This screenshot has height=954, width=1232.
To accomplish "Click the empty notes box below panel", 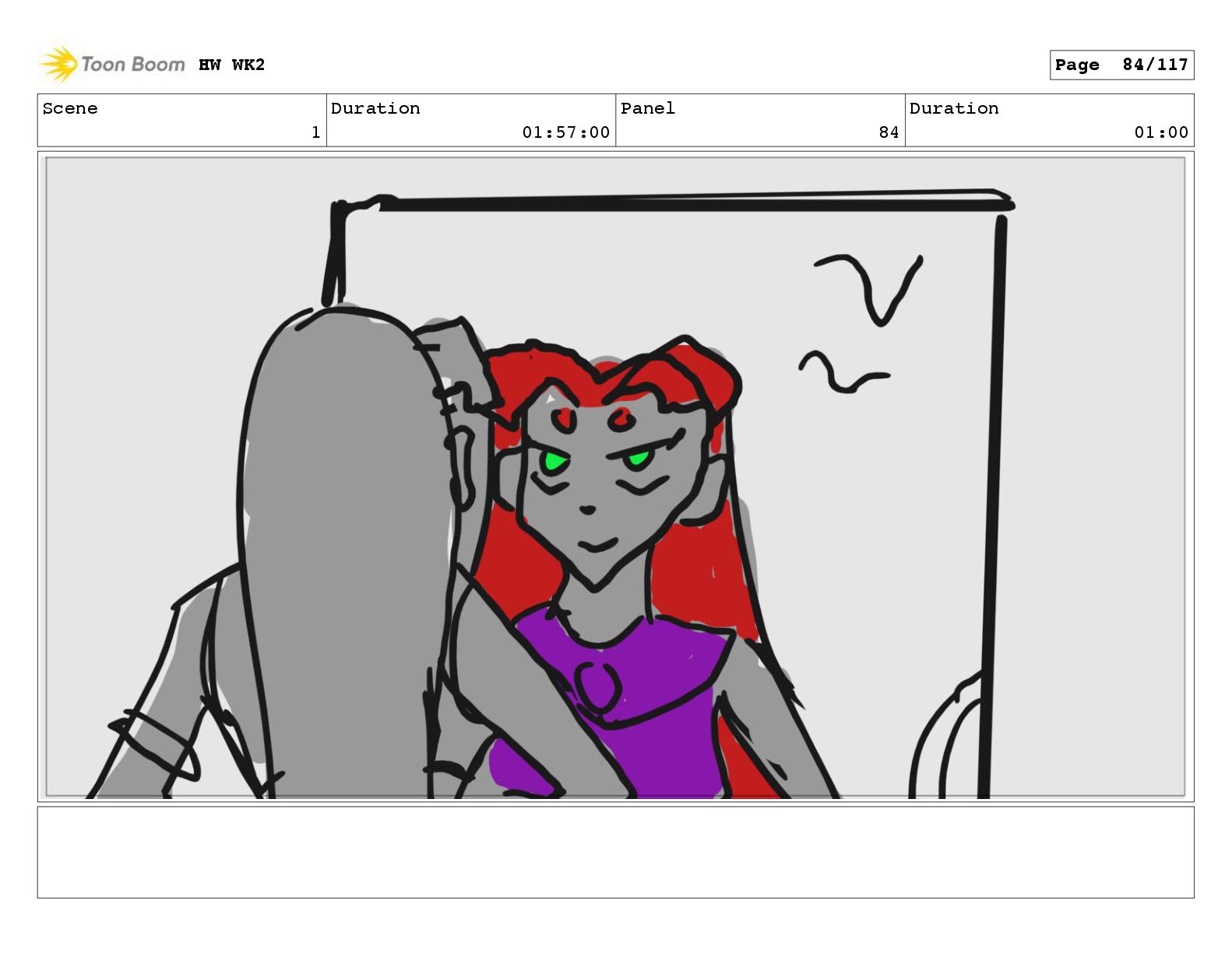I will click(615, 852).
